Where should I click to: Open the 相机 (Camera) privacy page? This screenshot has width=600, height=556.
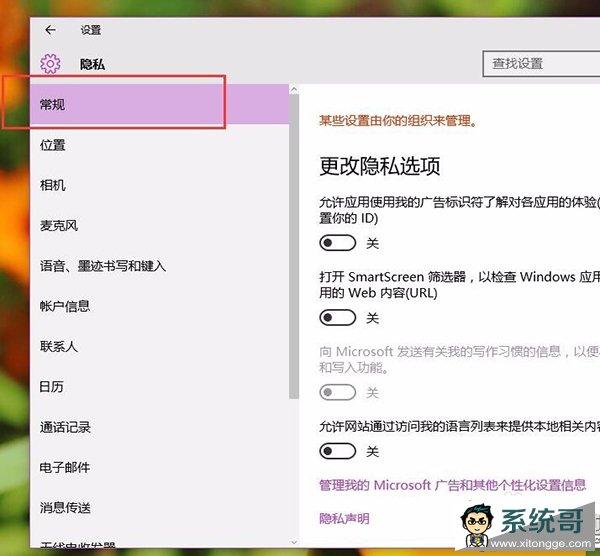(54, 186)
